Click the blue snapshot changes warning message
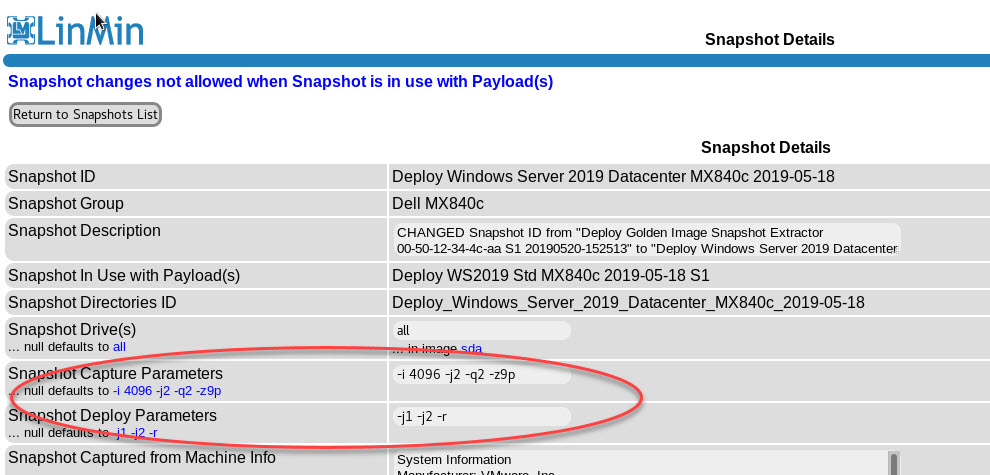The image size is (990, 475). pos(280,81)
